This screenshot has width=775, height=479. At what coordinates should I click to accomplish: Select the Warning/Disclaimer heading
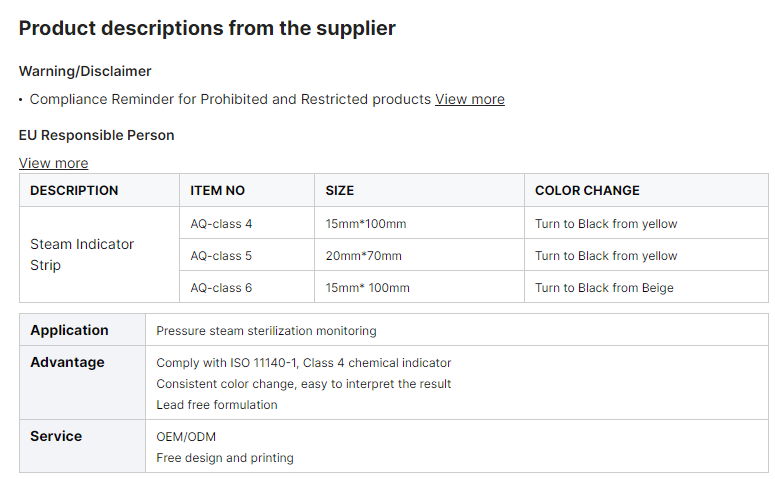click(85, 71)
